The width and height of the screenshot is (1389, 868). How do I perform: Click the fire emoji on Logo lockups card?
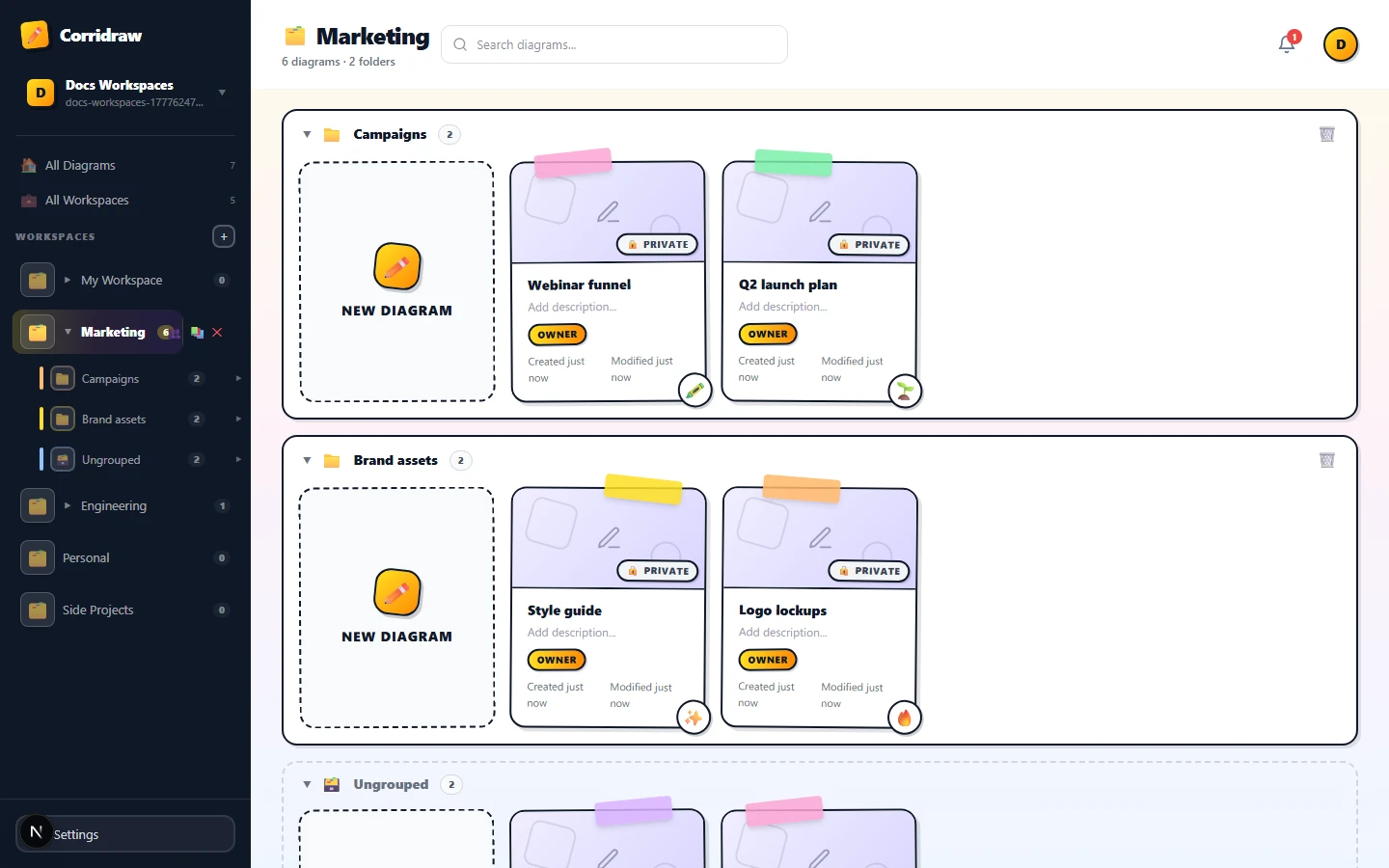pos(905,718)
